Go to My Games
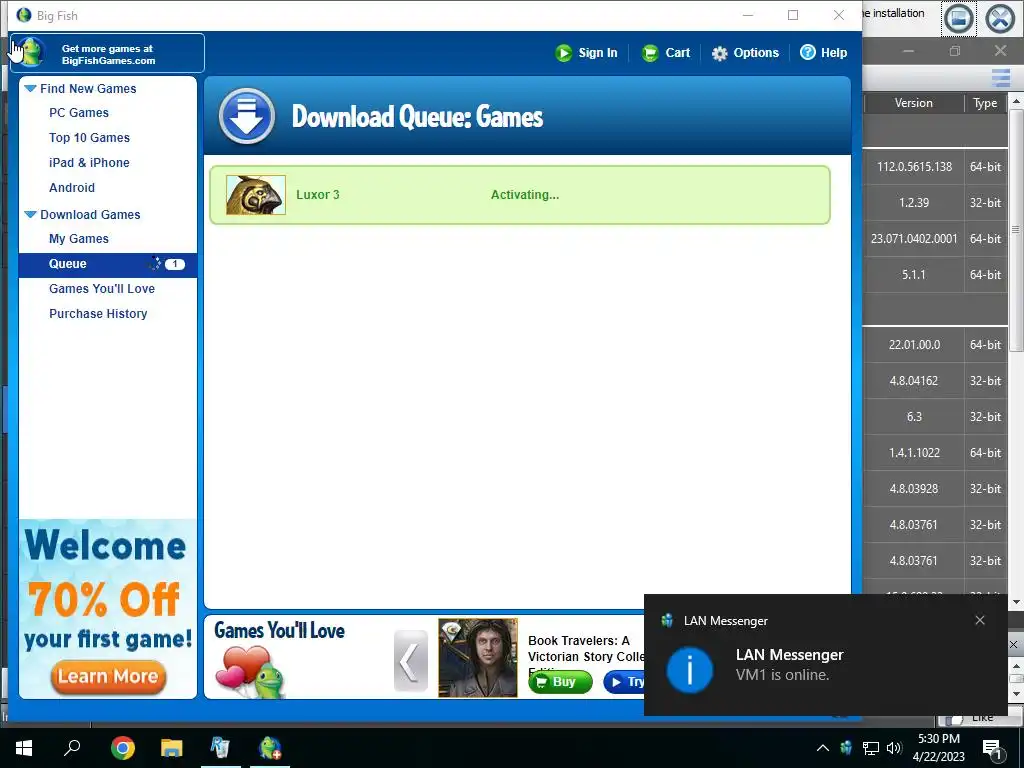 [x=78, y=239]
